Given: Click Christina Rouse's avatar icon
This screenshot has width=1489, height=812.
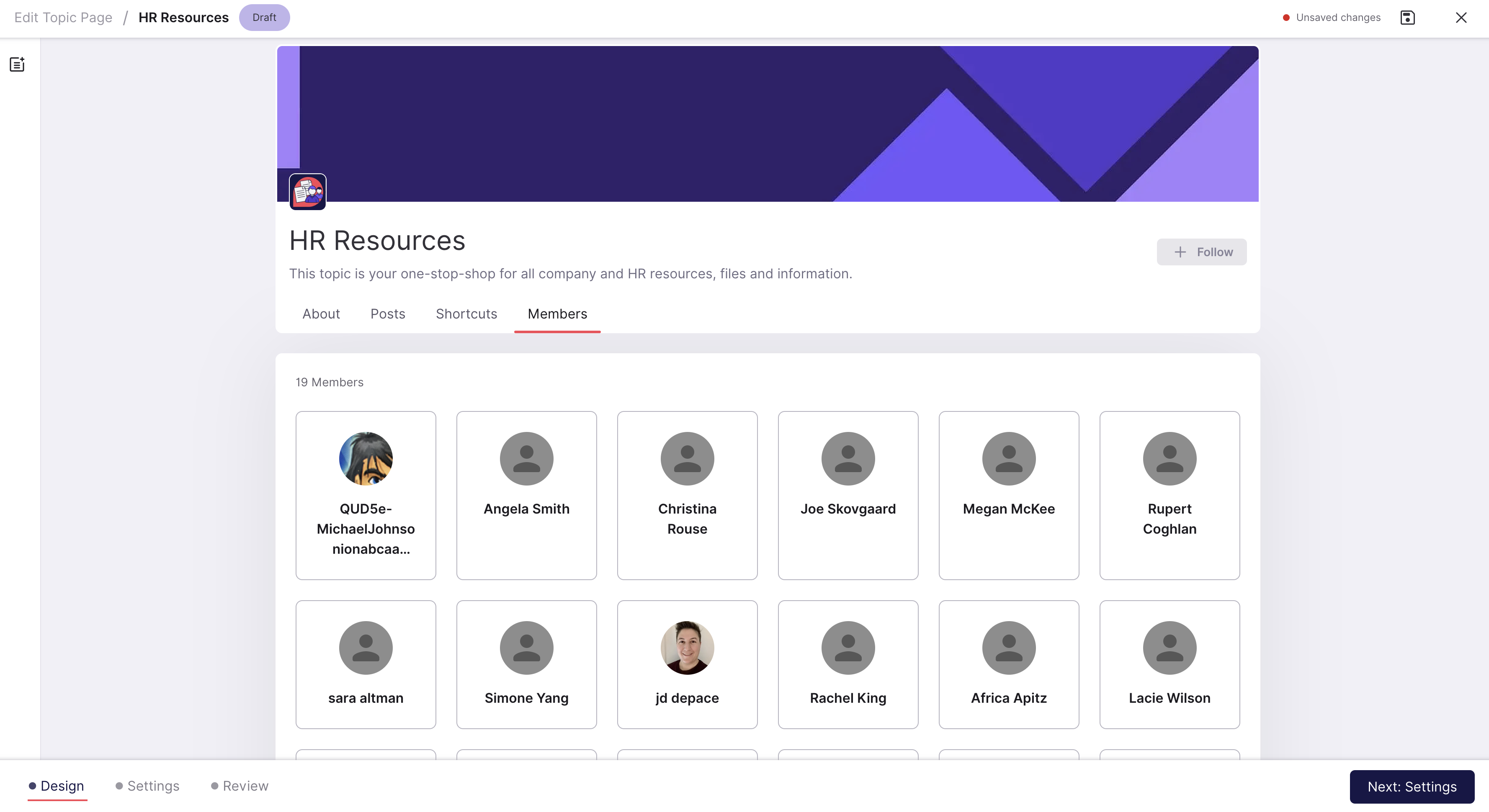Looking at the screenshot, I should 687,458.
